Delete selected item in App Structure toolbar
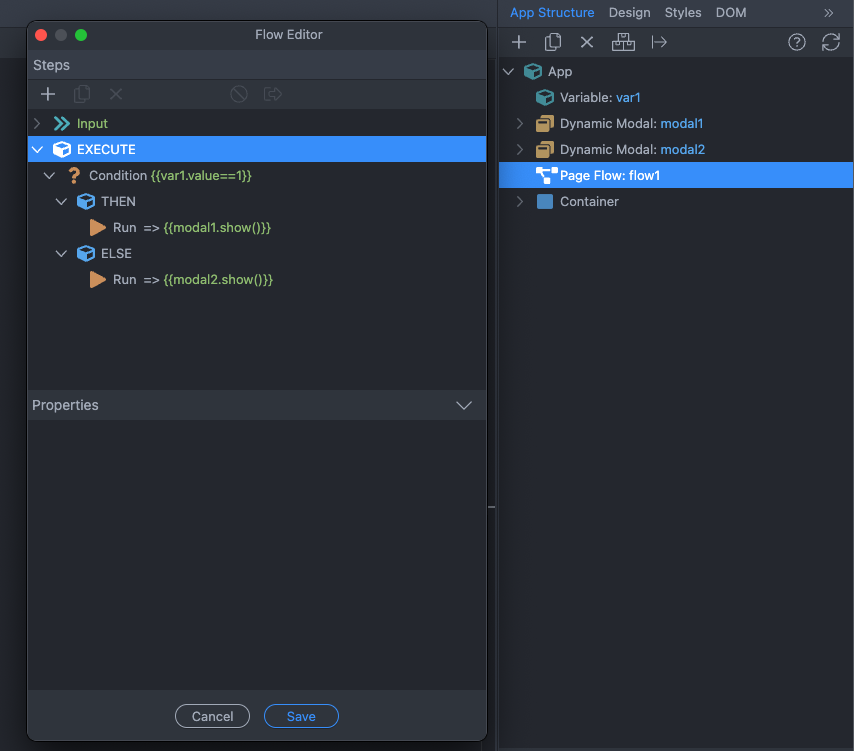The width and height of the screenshot is (854, 751). coord(587,42)
